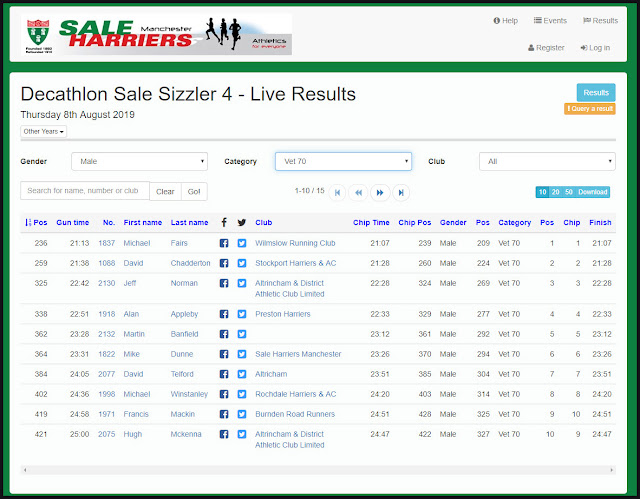
Task: Click the Query a result button
Action: point(590,109)
